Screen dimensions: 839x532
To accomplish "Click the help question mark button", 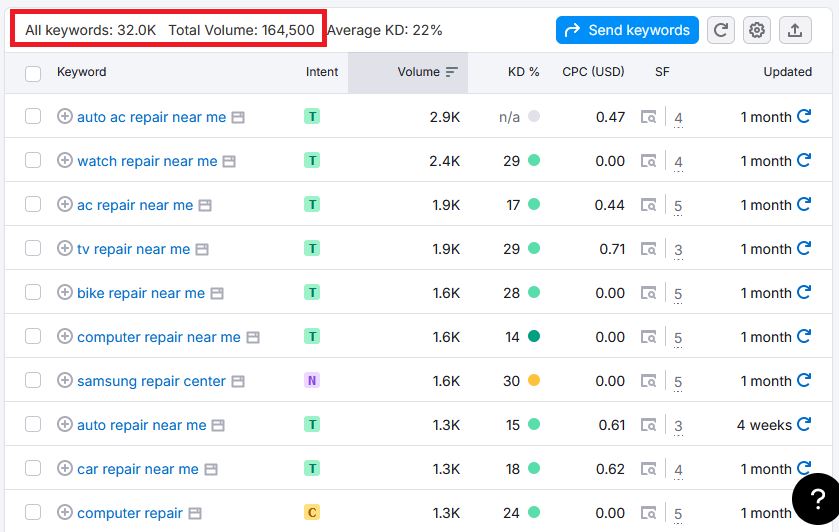I will (815, 497).
